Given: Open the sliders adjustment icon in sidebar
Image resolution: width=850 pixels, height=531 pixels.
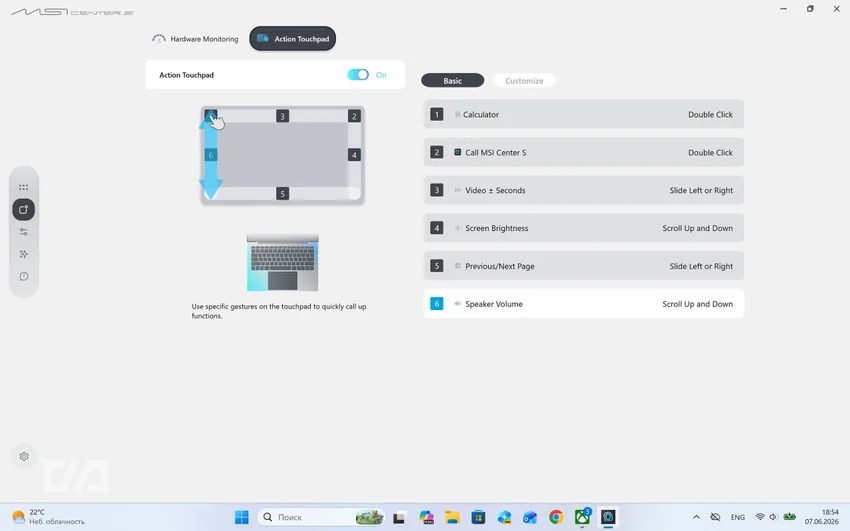Looking at the screenshot, I should tap(23, 232).
